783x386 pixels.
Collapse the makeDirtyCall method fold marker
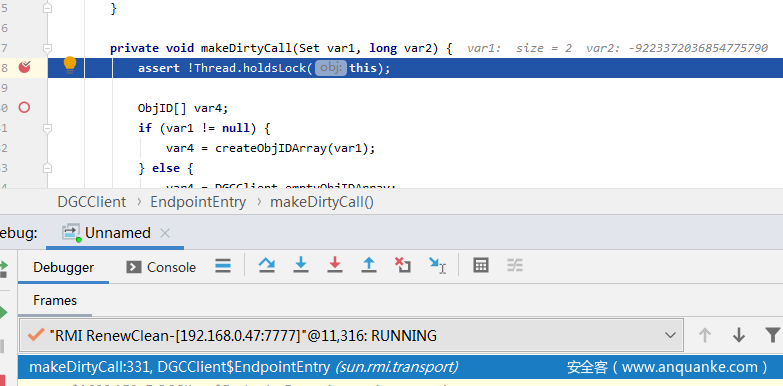tap(47, 48)
